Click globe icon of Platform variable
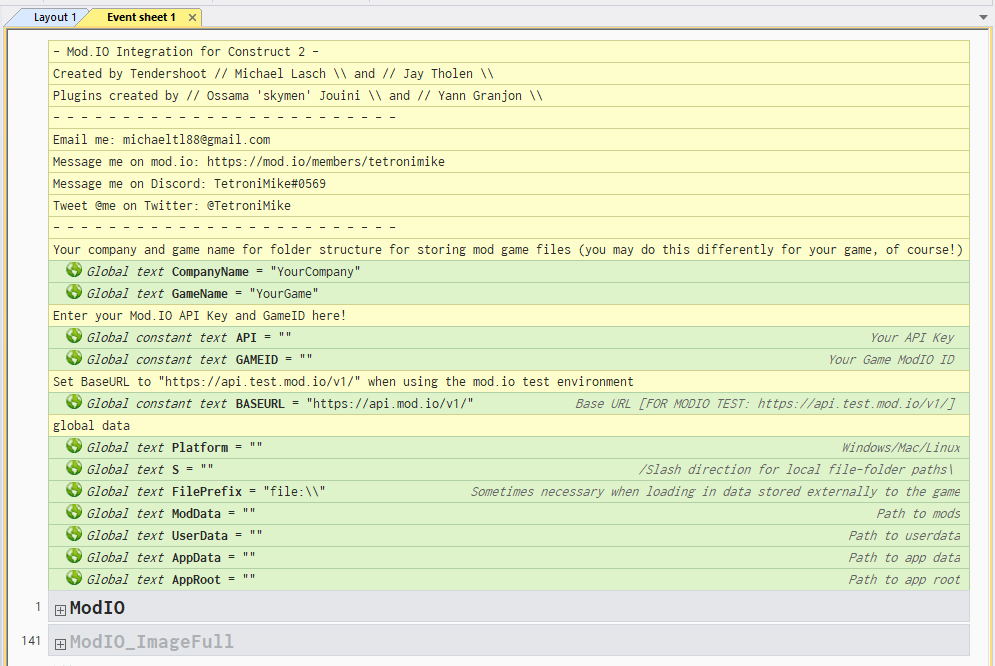 click(x=74, y=446)
